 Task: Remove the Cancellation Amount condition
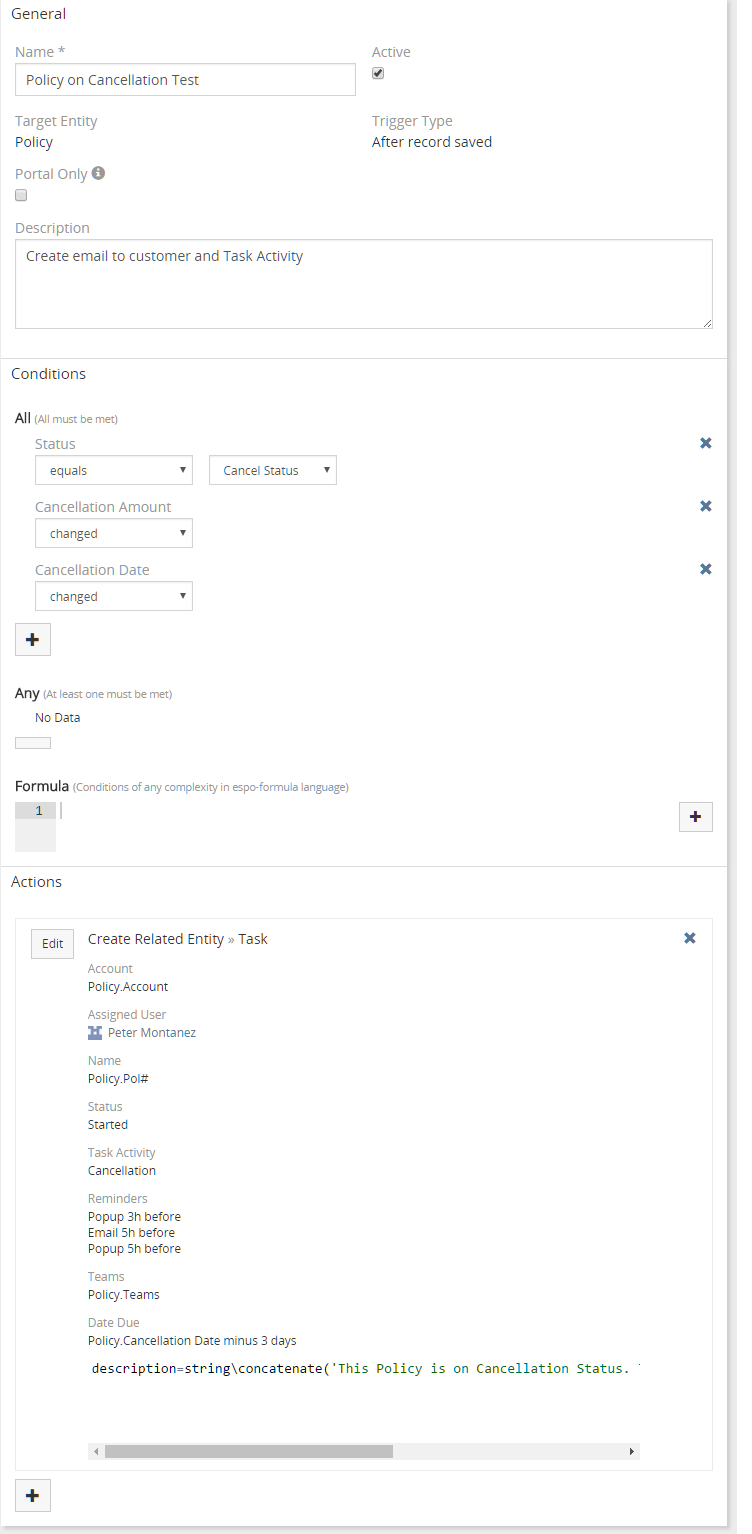tap(705, 506)
